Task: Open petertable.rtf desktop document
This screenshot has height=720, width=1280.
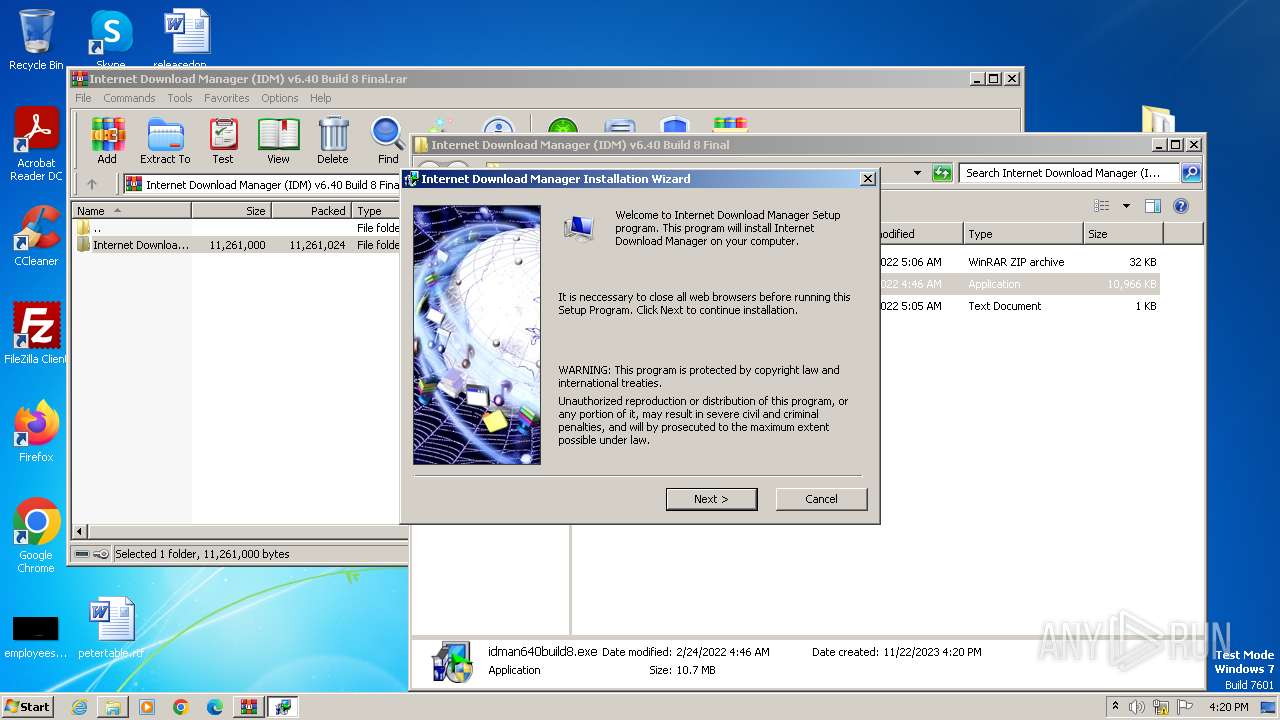Action: tap(110, 627)
